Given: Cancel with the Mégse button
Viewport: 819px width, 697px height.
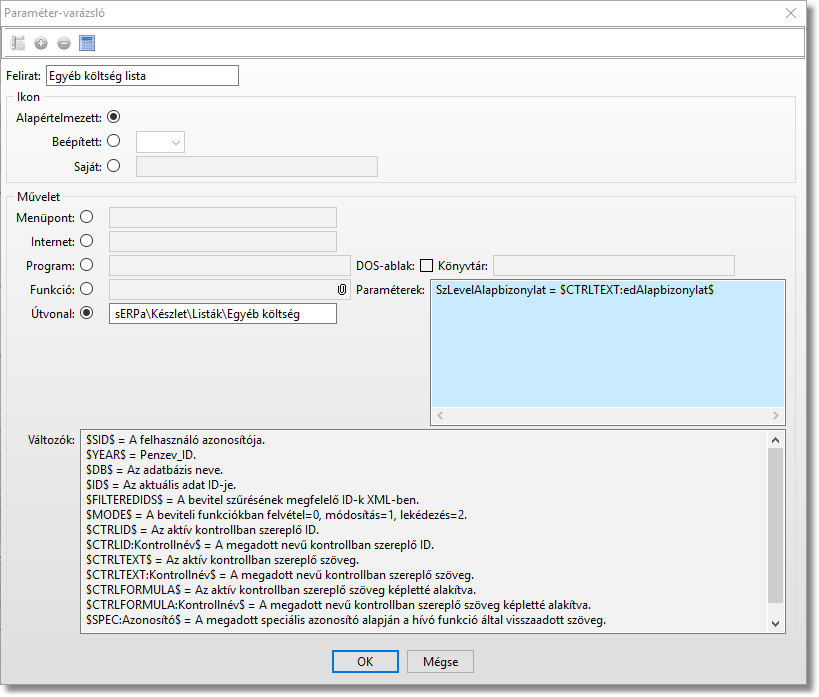Looking at the screenshot, I should pyautogui.click(x=440, y=661).
